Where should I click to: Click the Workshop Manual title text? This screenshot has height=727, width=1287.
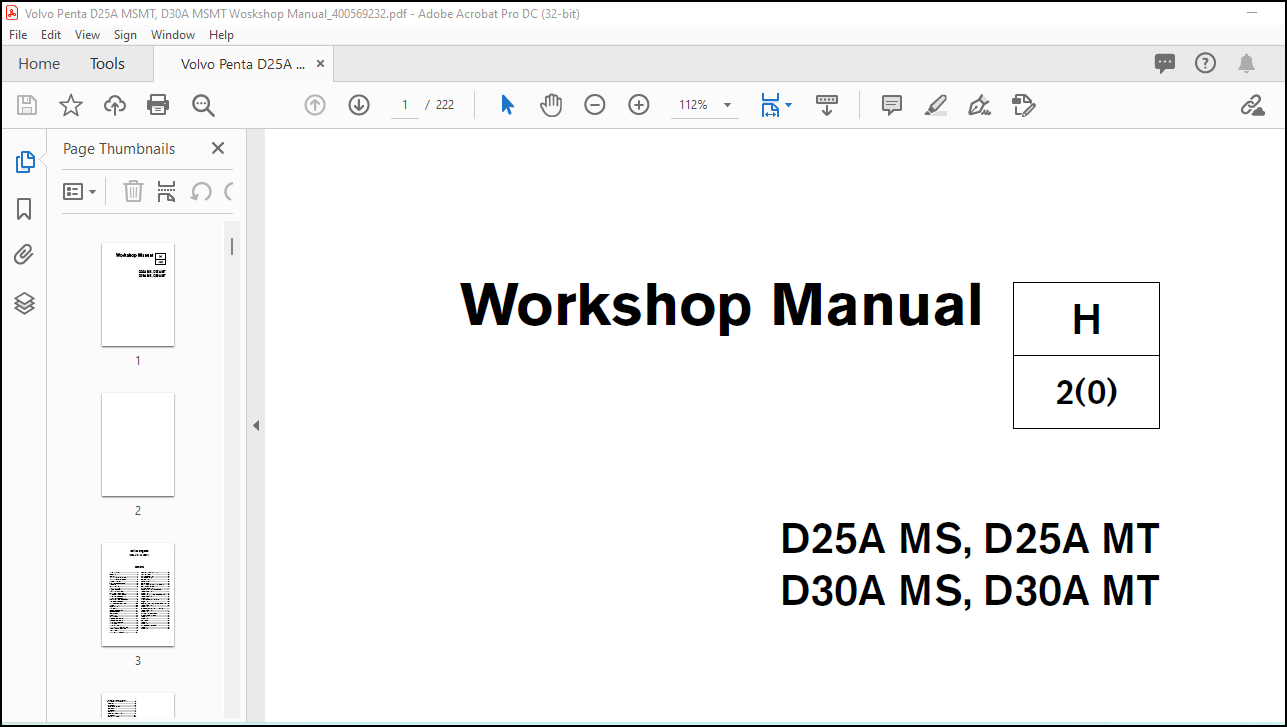(721, 304)
